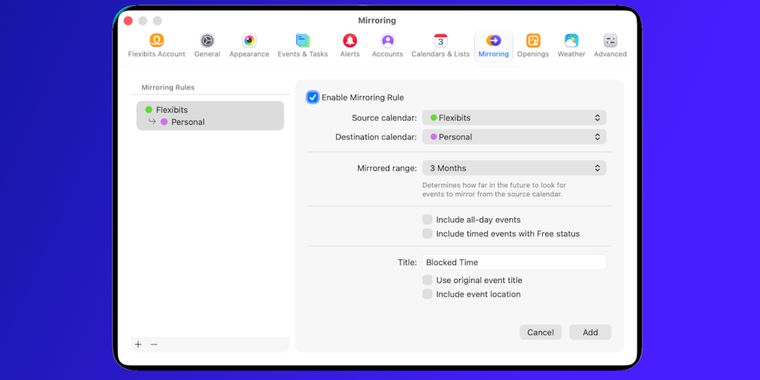The width and height of the screenshot is (760, 380).
Task: Check Include timed events with Free status
Action: tap(427, 234)
